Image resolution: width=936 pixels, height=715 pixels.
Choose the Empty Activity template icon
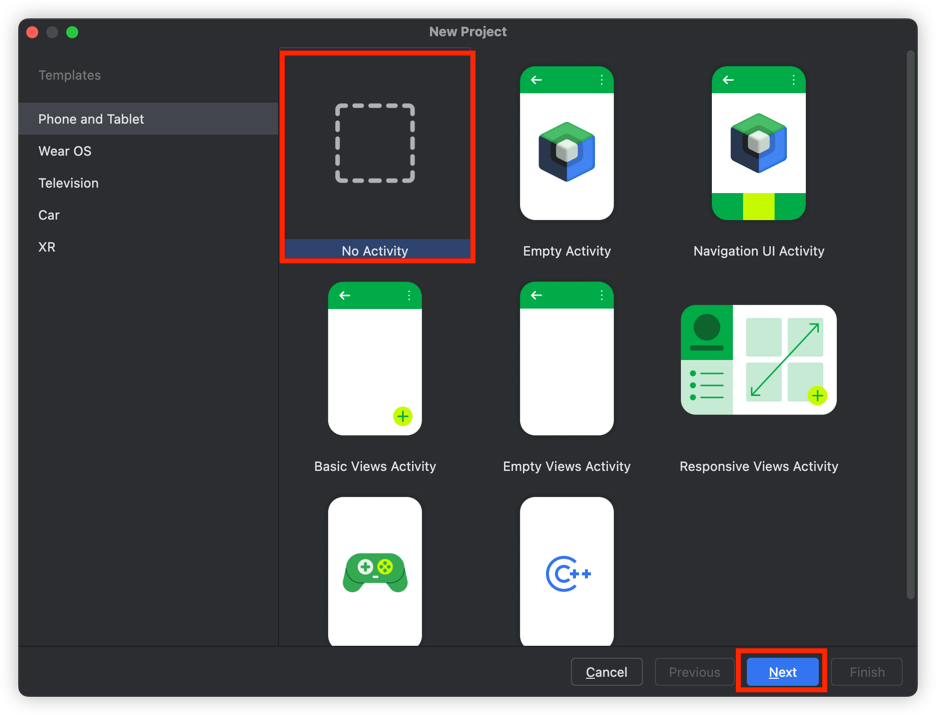click(566, 143)
